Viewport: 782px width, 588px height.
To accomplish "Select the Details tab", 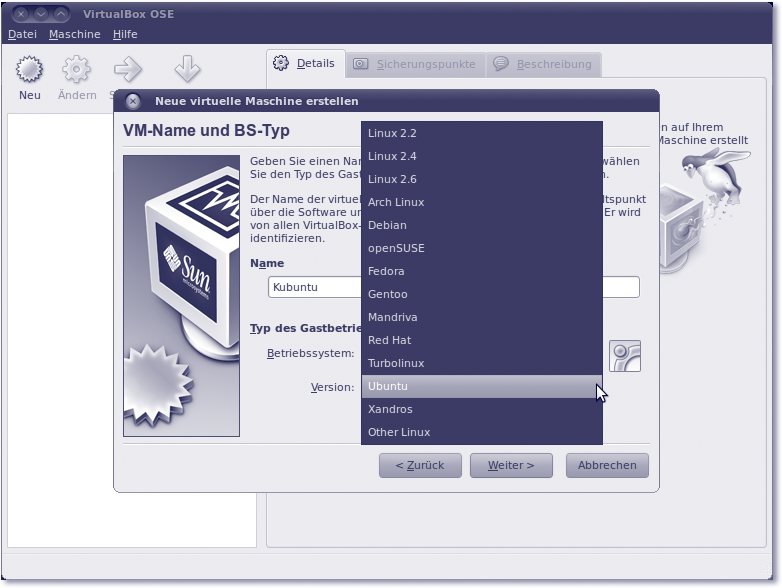I will pyautogui.click(x=306, y=63).
